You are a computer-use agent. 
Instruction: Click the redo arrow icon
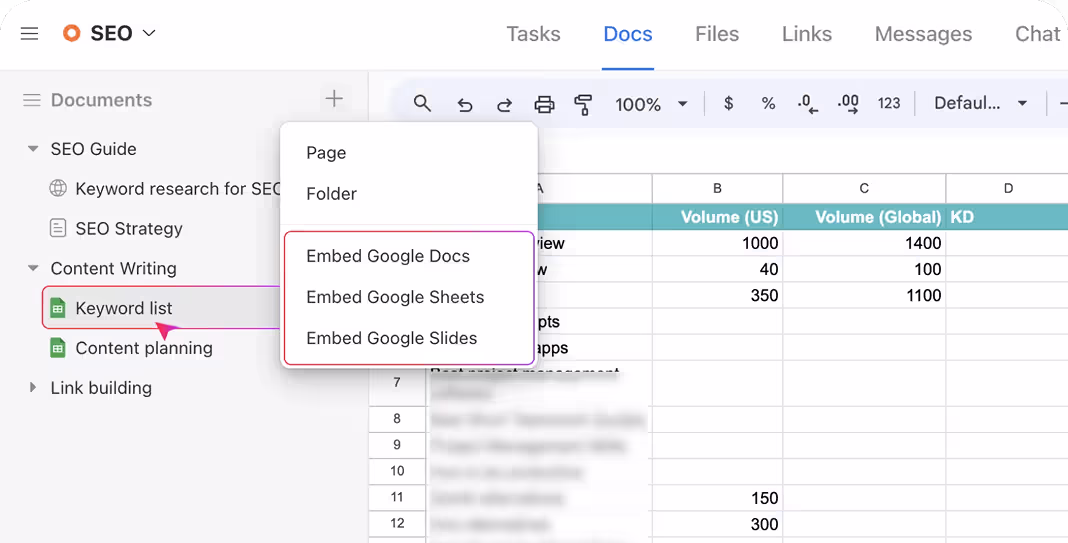coord(504,104)
